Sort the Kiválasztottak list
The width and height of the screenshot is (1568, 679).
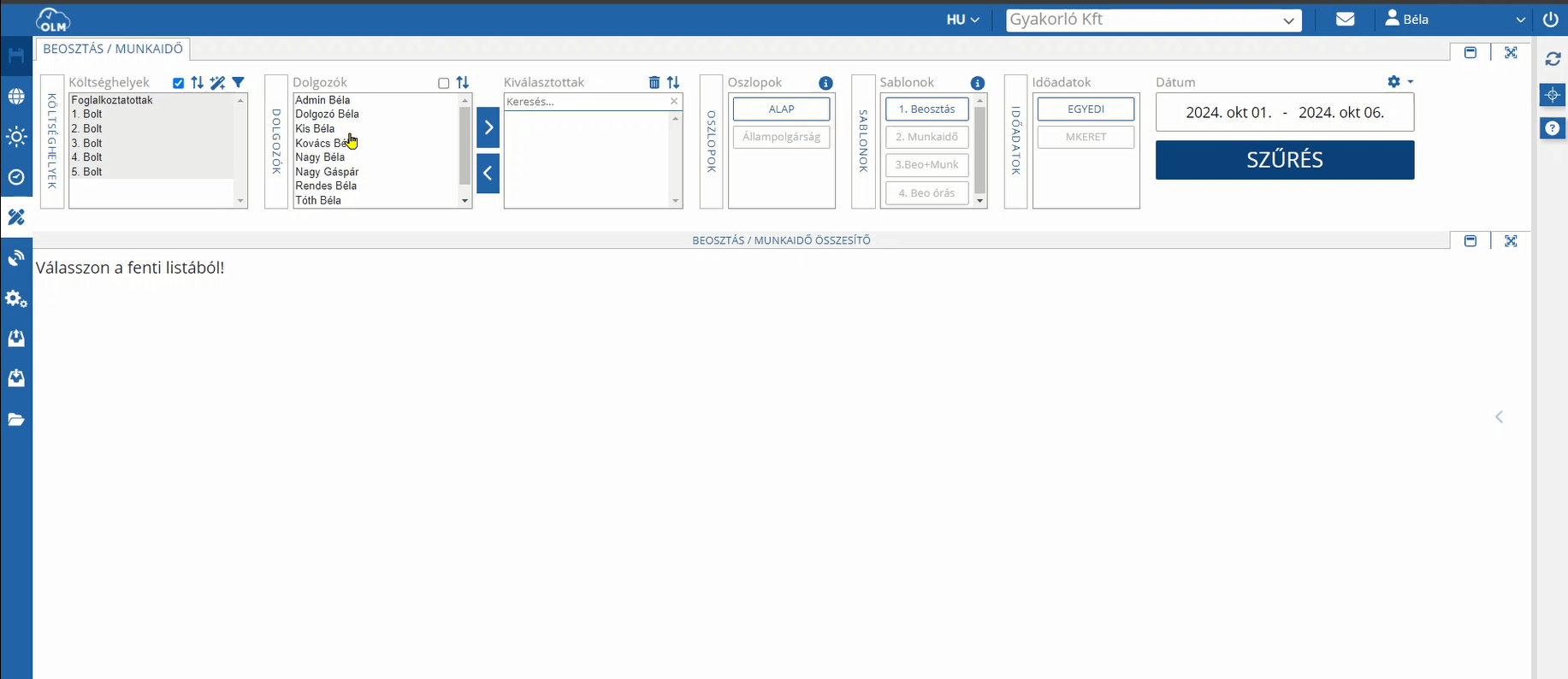point(673,83)
